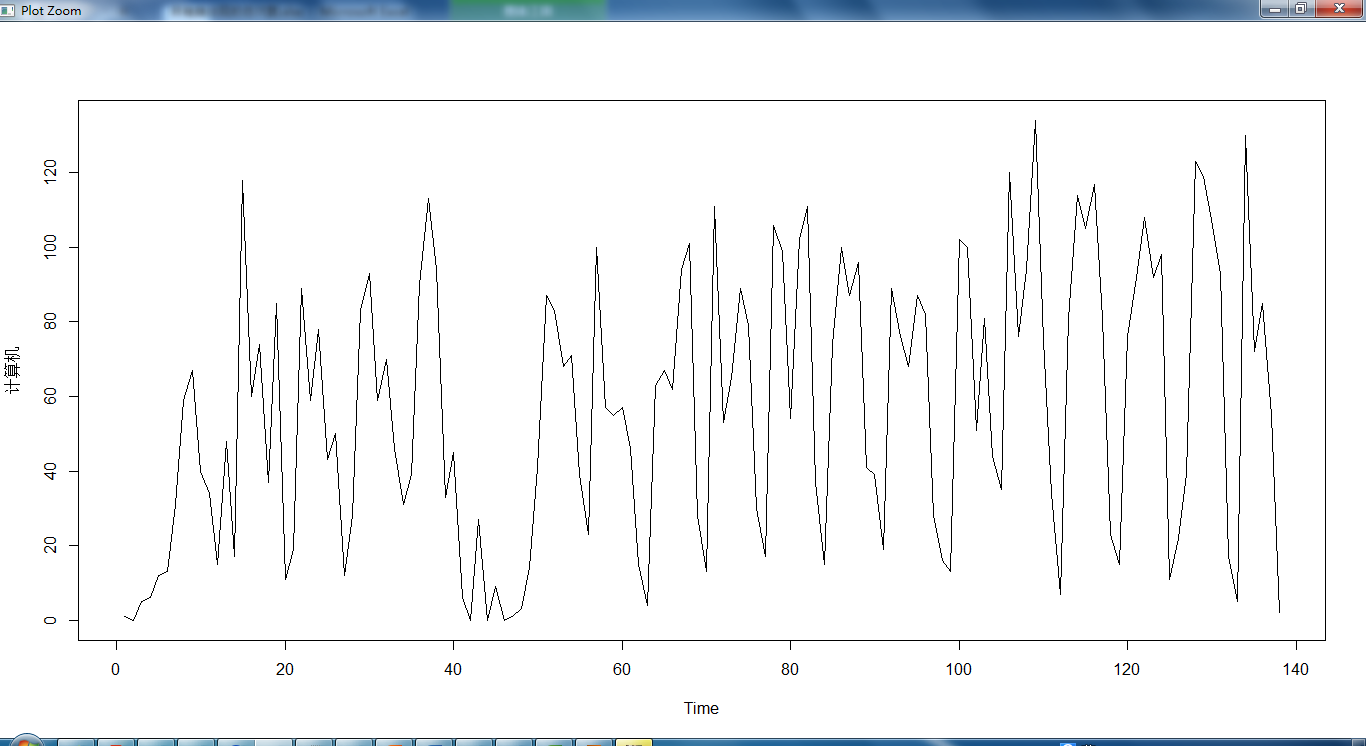Click the y-axis tick label "40"
Viewport: 1366px width, 746px height.
(50, 471)
